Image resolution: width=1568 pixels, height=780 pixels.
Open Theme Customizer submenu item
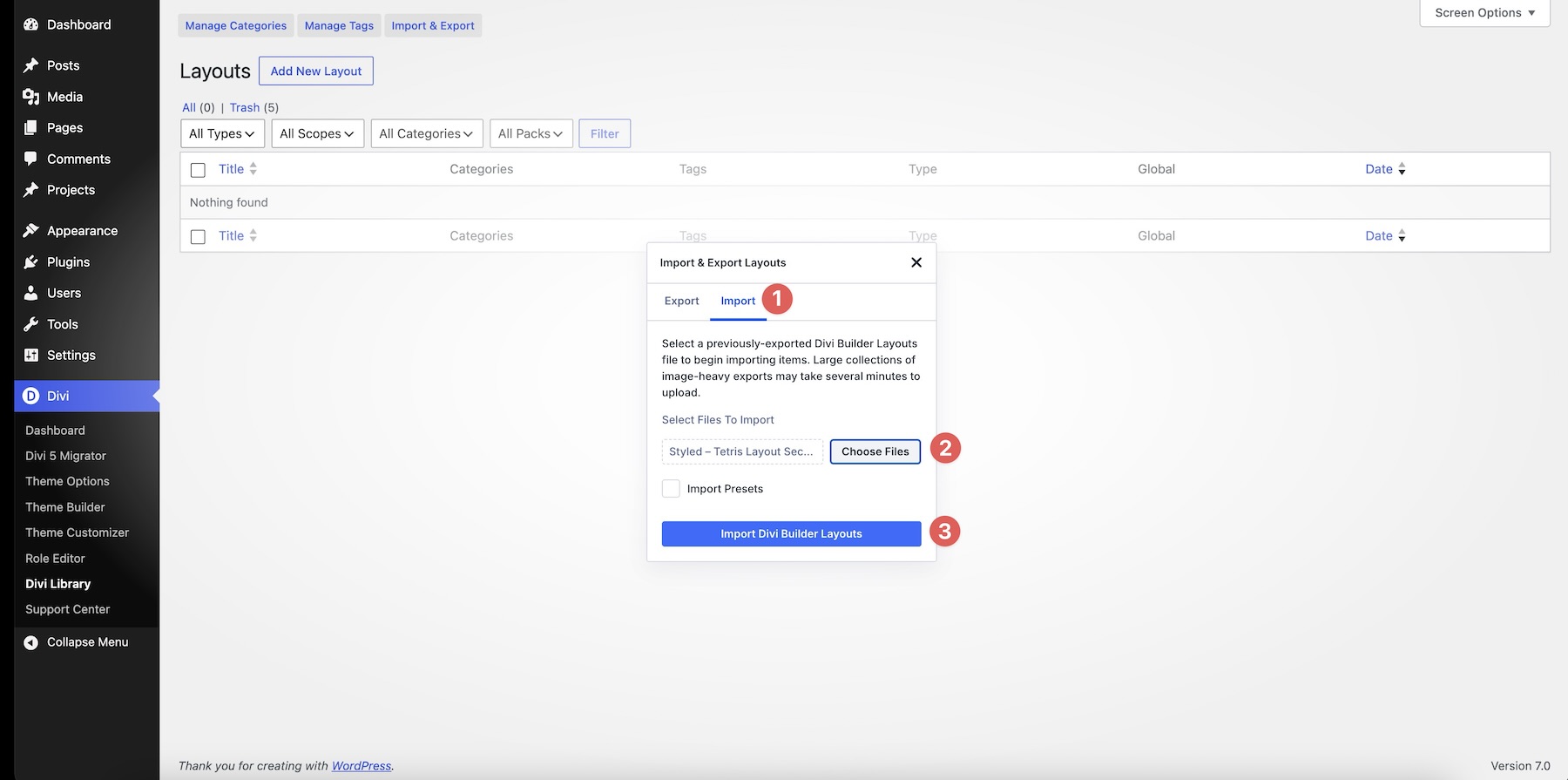(77, 532)
